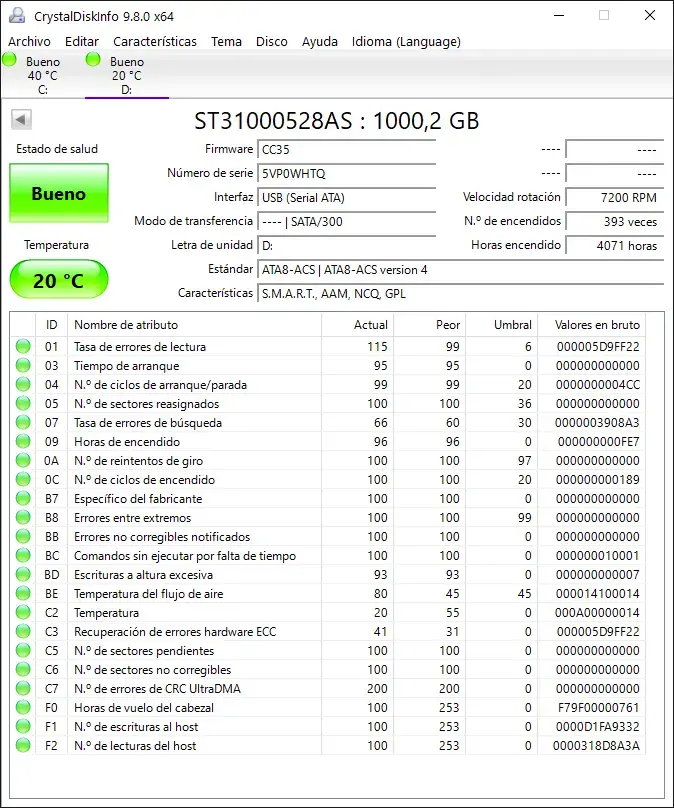674x808 pixels.
Task: Click status dot for Recuperación de errores hardware ECC
Action: pos(23,631)
